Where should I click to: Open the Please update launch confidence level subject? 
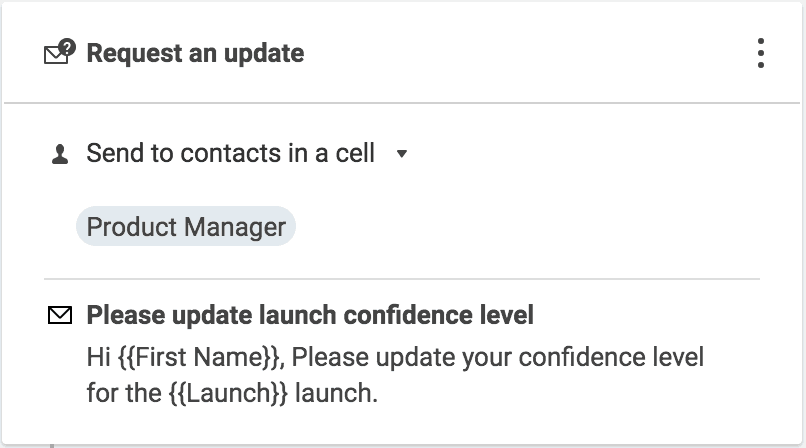[310, 316]
